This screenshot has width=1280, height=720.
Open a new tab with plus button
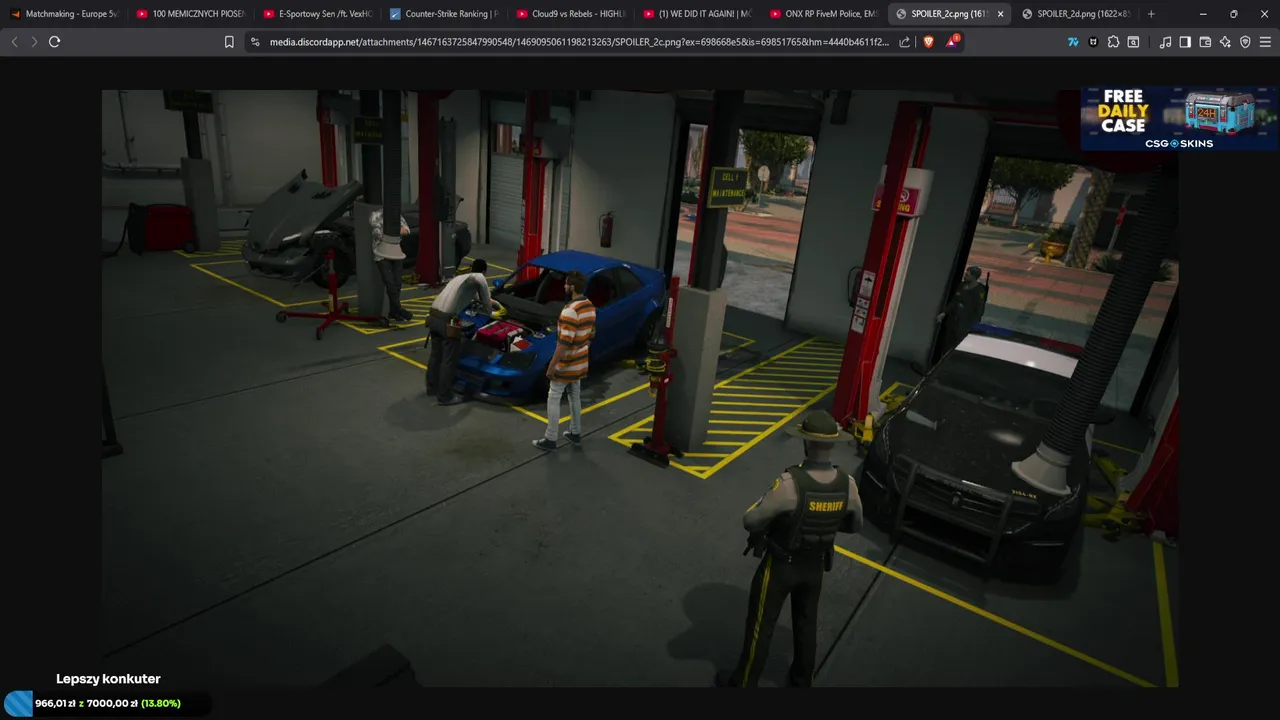tap(1151, 14)
